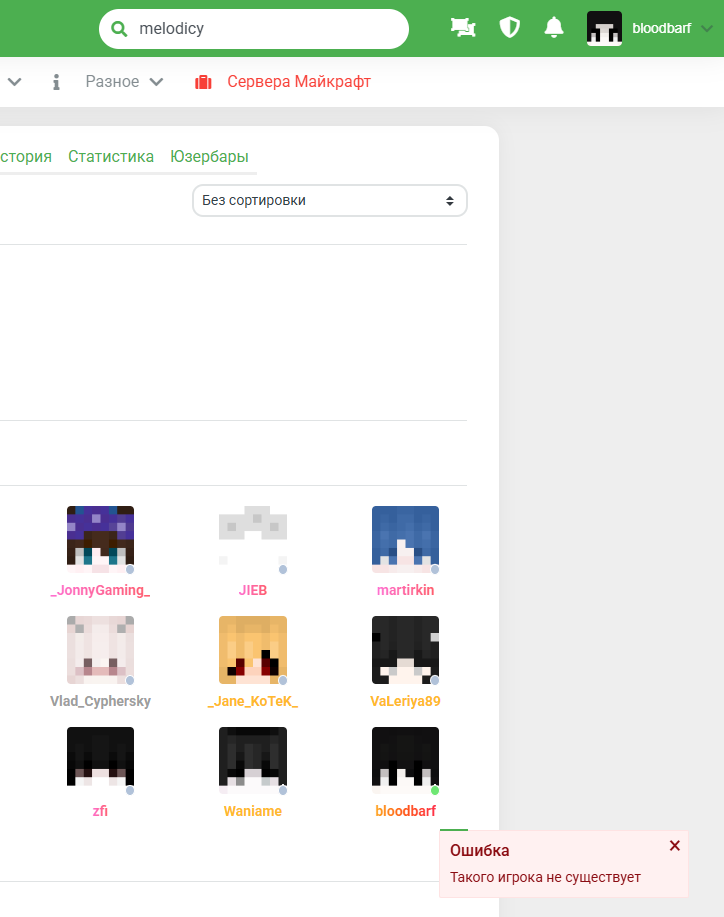Image resolution: width=724 pixels, height=917 pixels.
Task: Close the Ошибка error notification
Action: pos(674,846)
